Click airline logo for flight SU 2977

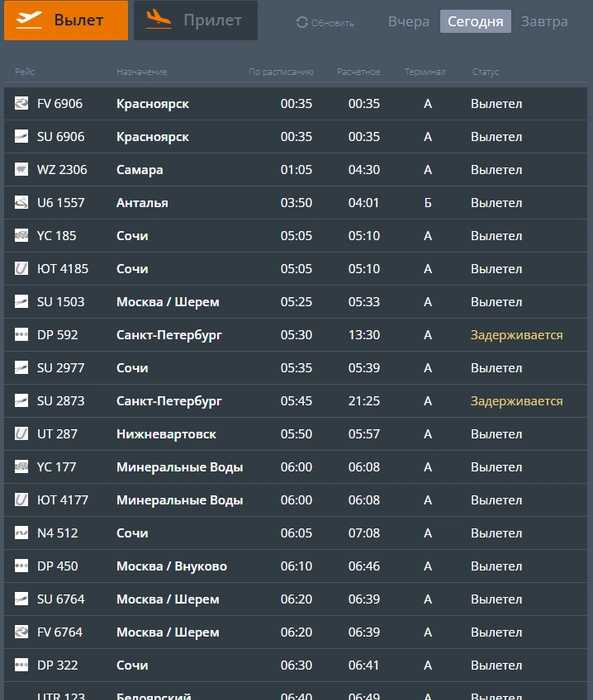coord(21,367)
